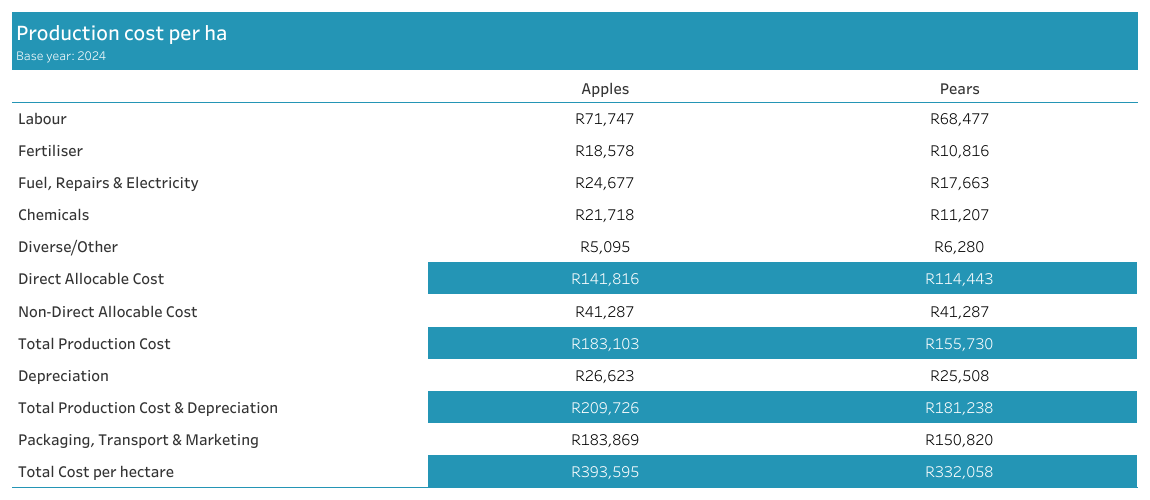Click the Base year: 2024 subtitle
1150x500 pixels.
[x=61, y=56]
